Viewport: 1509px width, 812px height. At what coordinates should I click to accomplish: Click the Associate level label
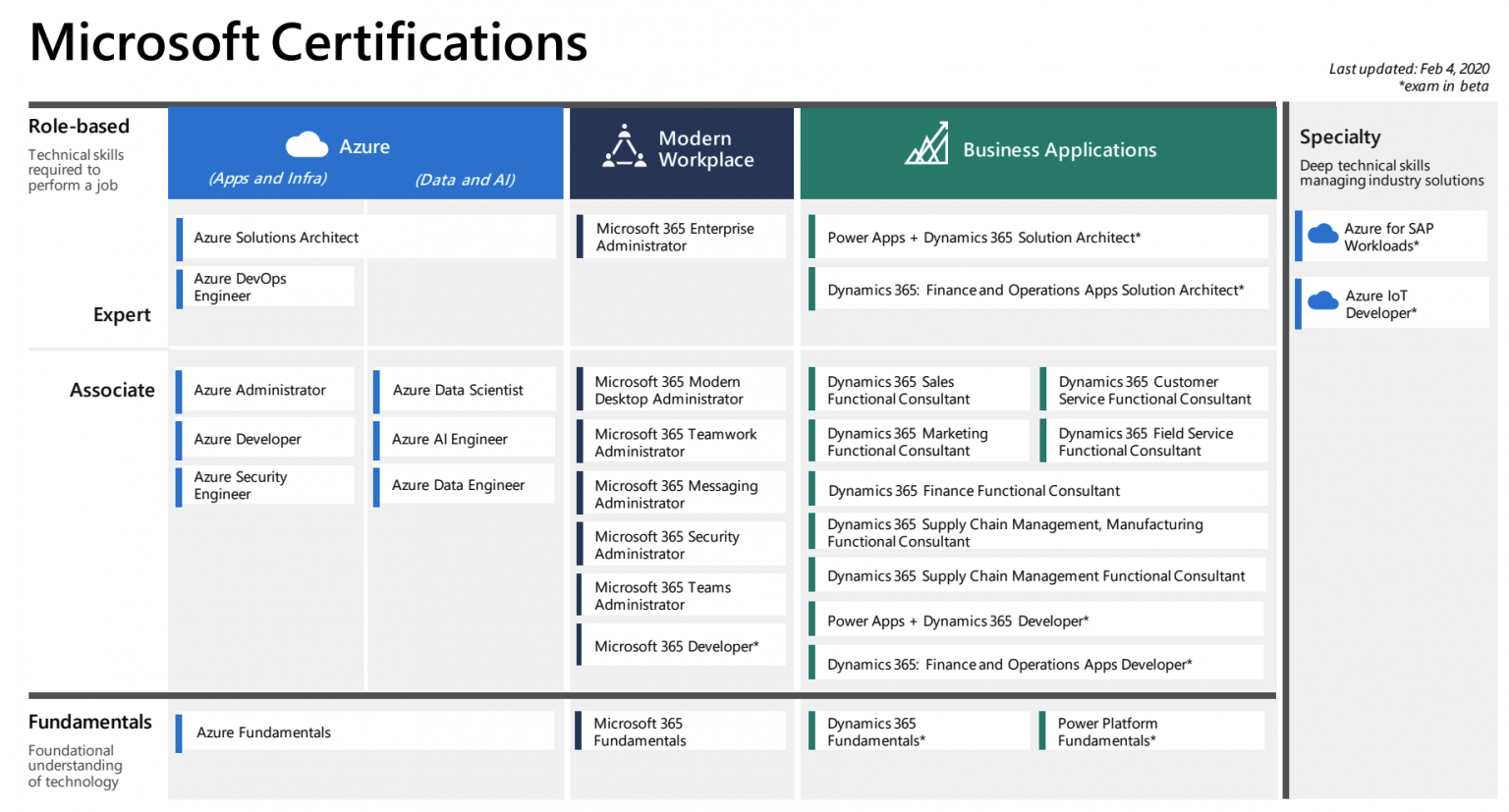[112, 391]
